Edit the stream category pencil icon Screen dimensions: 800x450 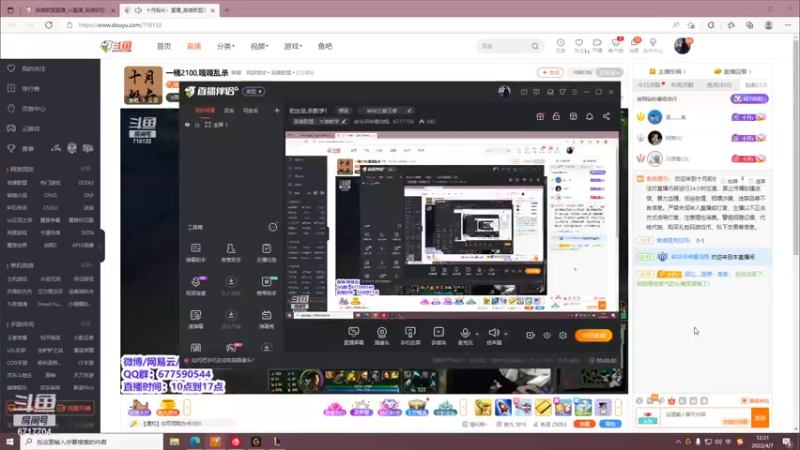(344, 121)
